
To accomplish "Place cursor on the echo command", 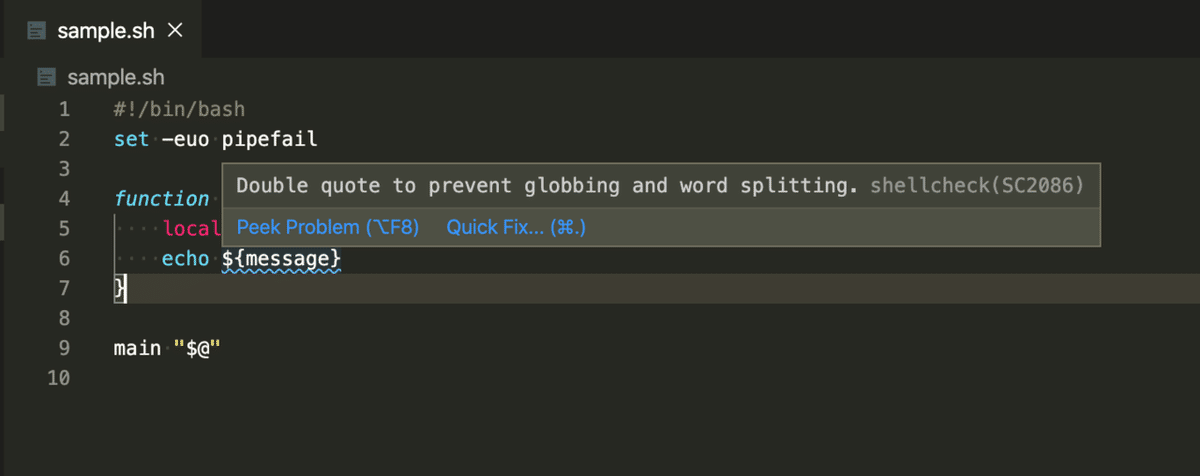I will click(185, 258).
